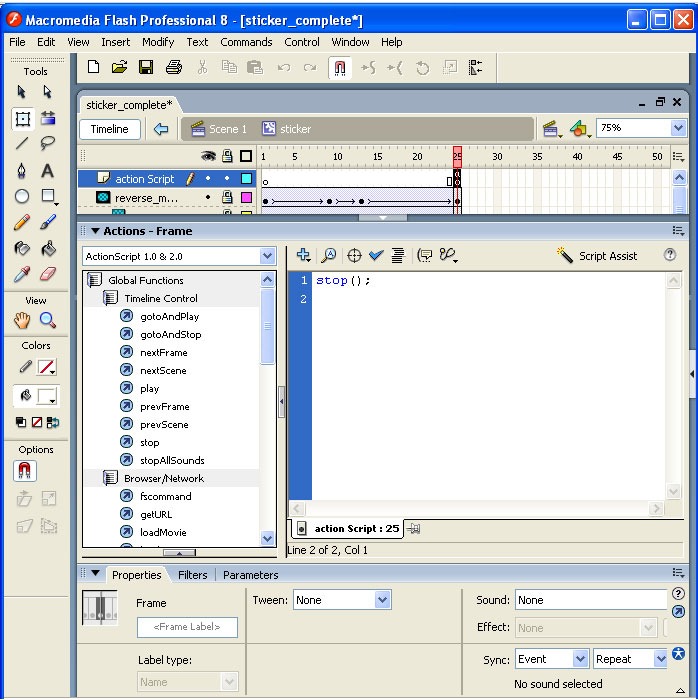Click the Show code hint icon
This screenshot has height=700, width=698.
pyautogui.click(x=424, y=255)
